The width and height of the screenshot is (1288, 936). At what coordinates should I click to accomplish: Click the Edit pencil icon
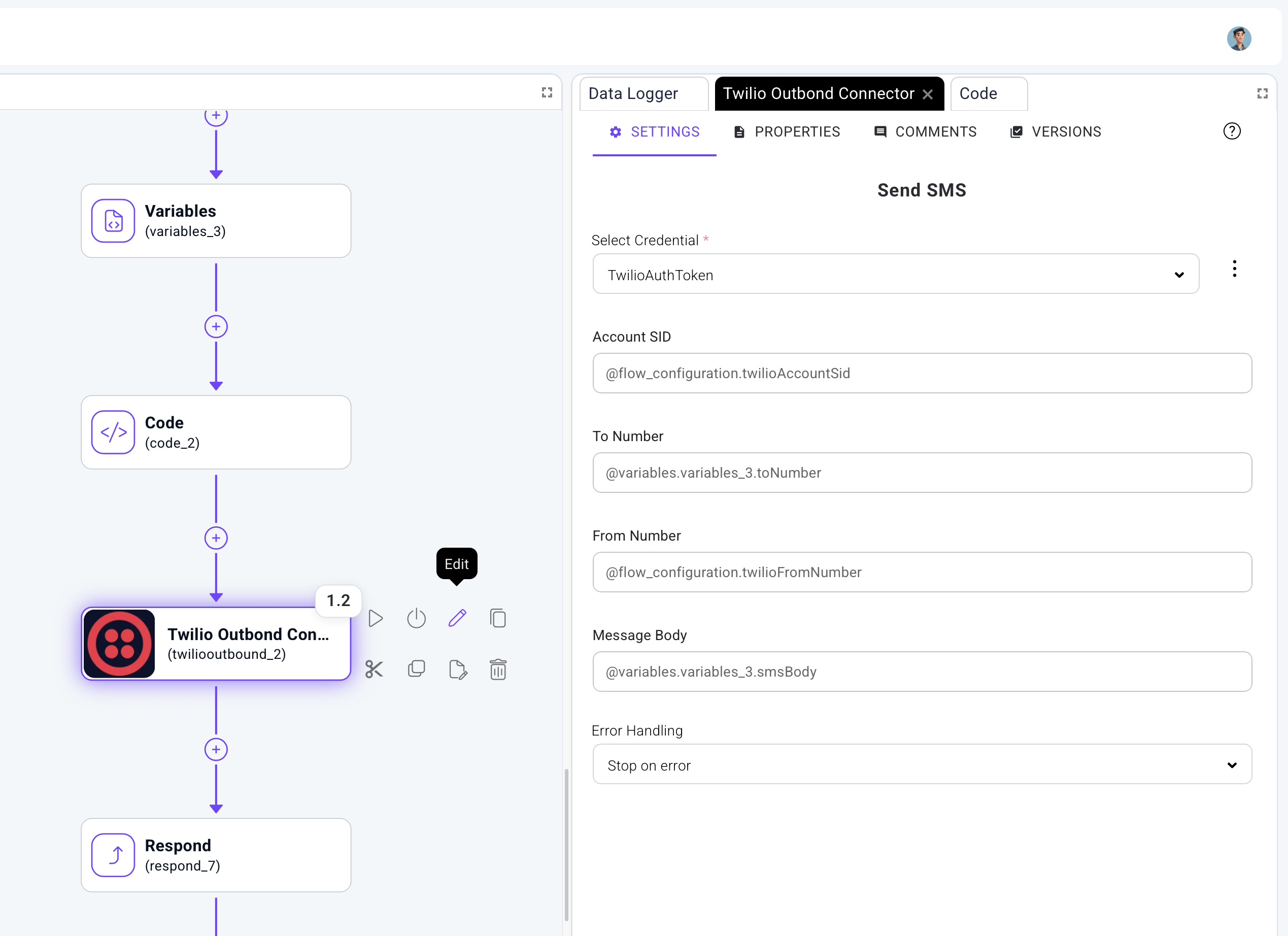pyautogui.click(x=457, y=618)
